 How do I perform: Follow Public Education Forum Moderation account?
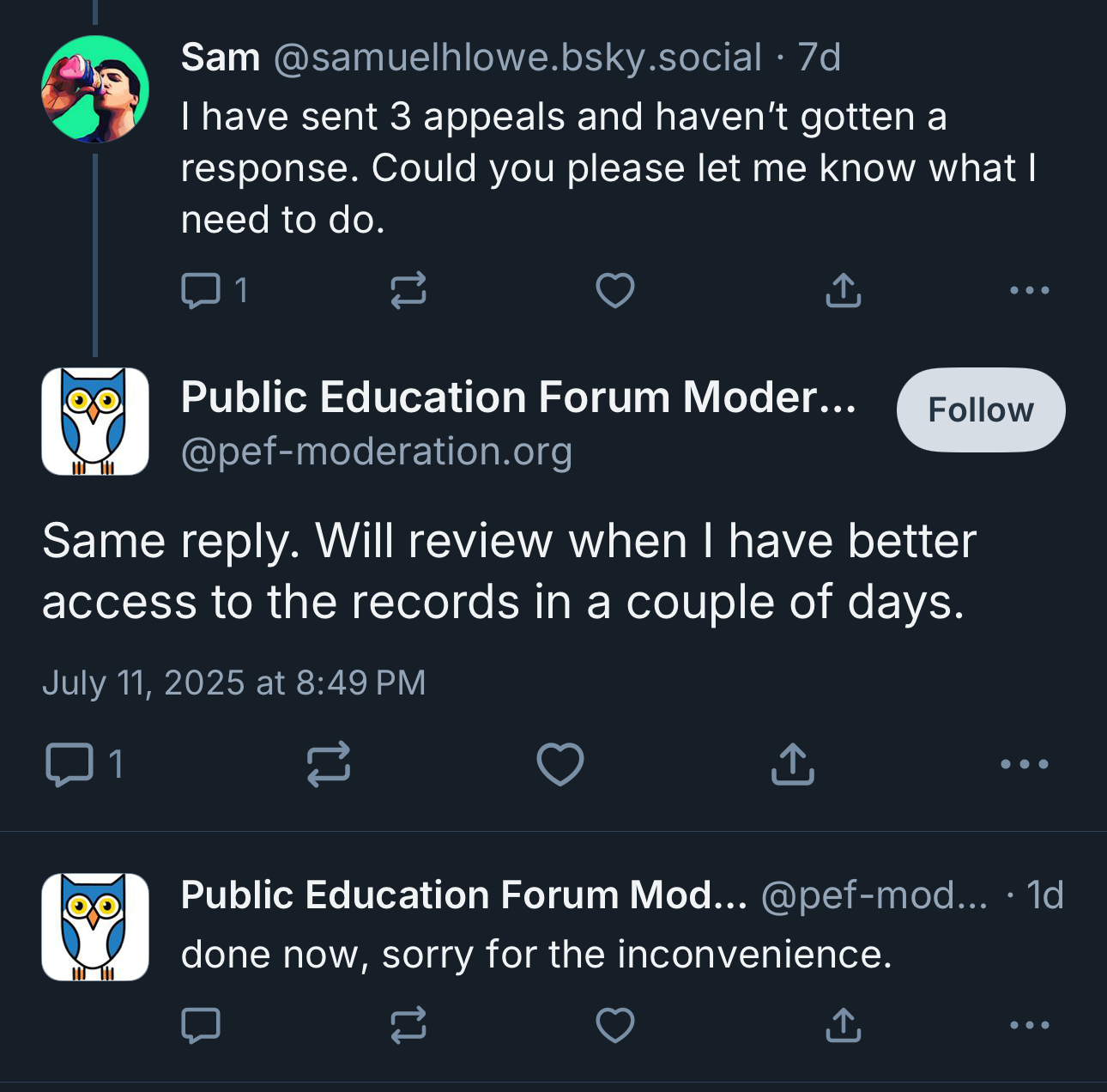pos(980,410)
